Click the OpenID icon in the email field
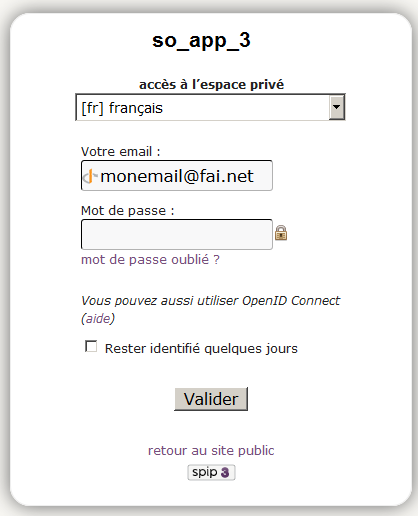Screen dimensions: 418x516 click(x=90, y=176)
